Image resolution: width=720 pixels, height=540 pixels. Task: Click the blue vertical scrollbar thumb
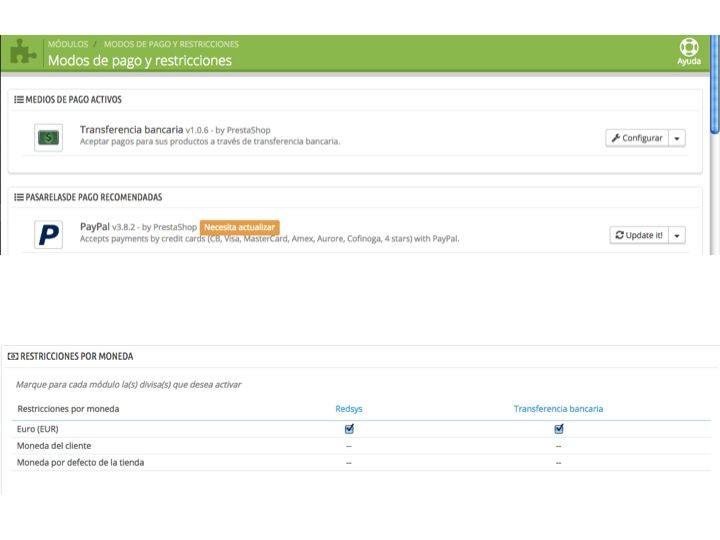point(714,85)
